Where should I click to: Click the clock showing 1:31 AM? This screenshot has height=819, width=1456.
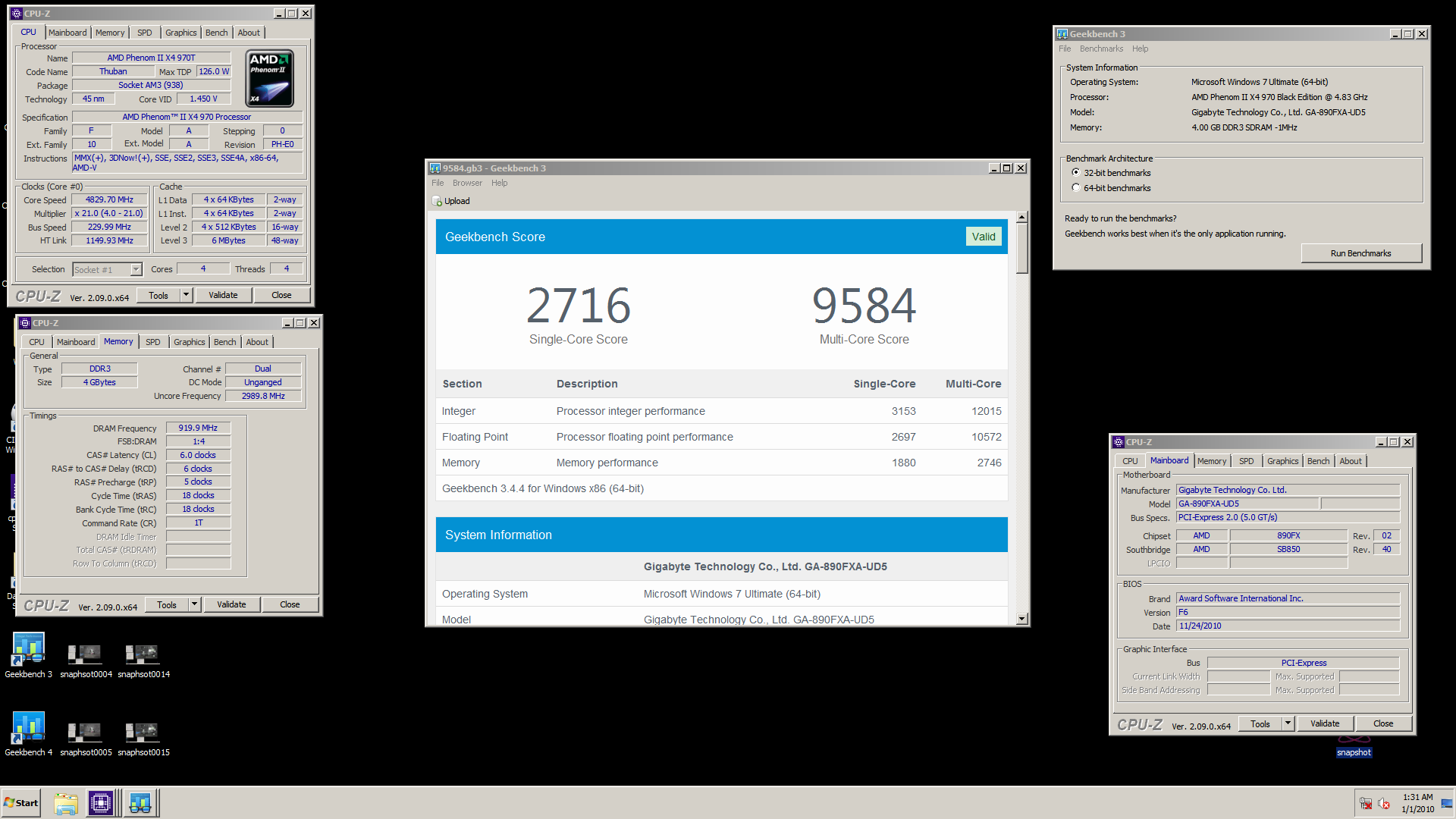pos(1417,797)
